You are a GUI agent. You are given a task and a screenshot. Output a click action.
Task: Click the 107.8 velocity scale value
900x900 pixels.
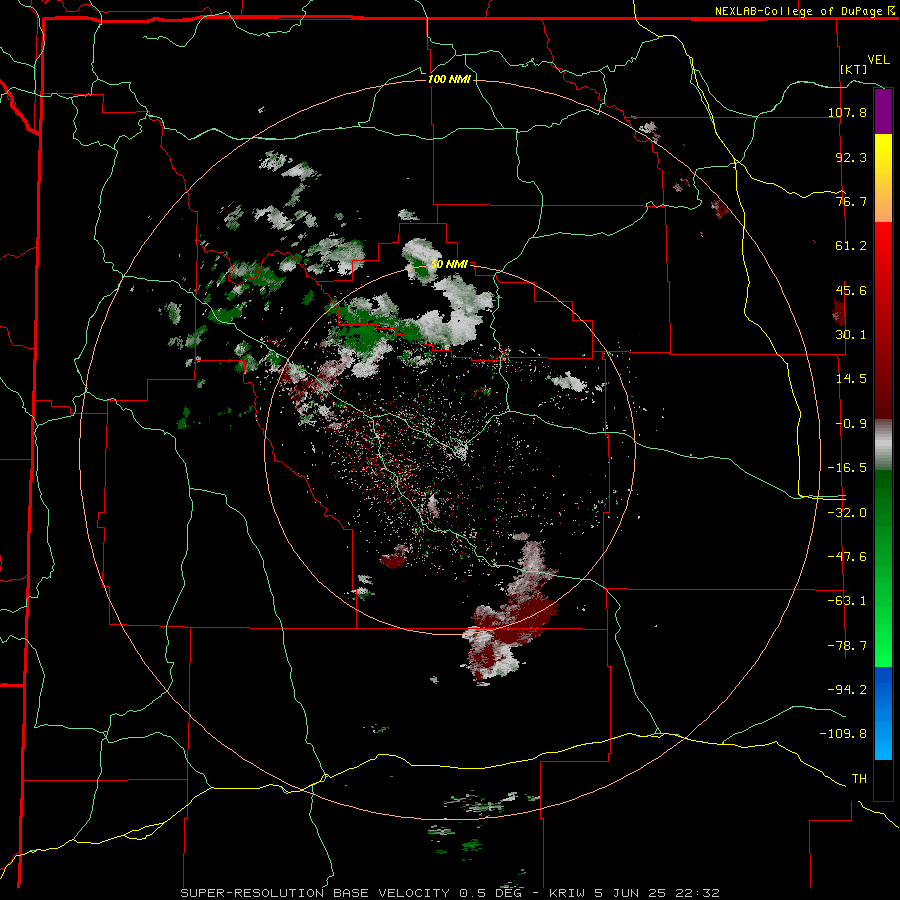click(x=847, y=112)
